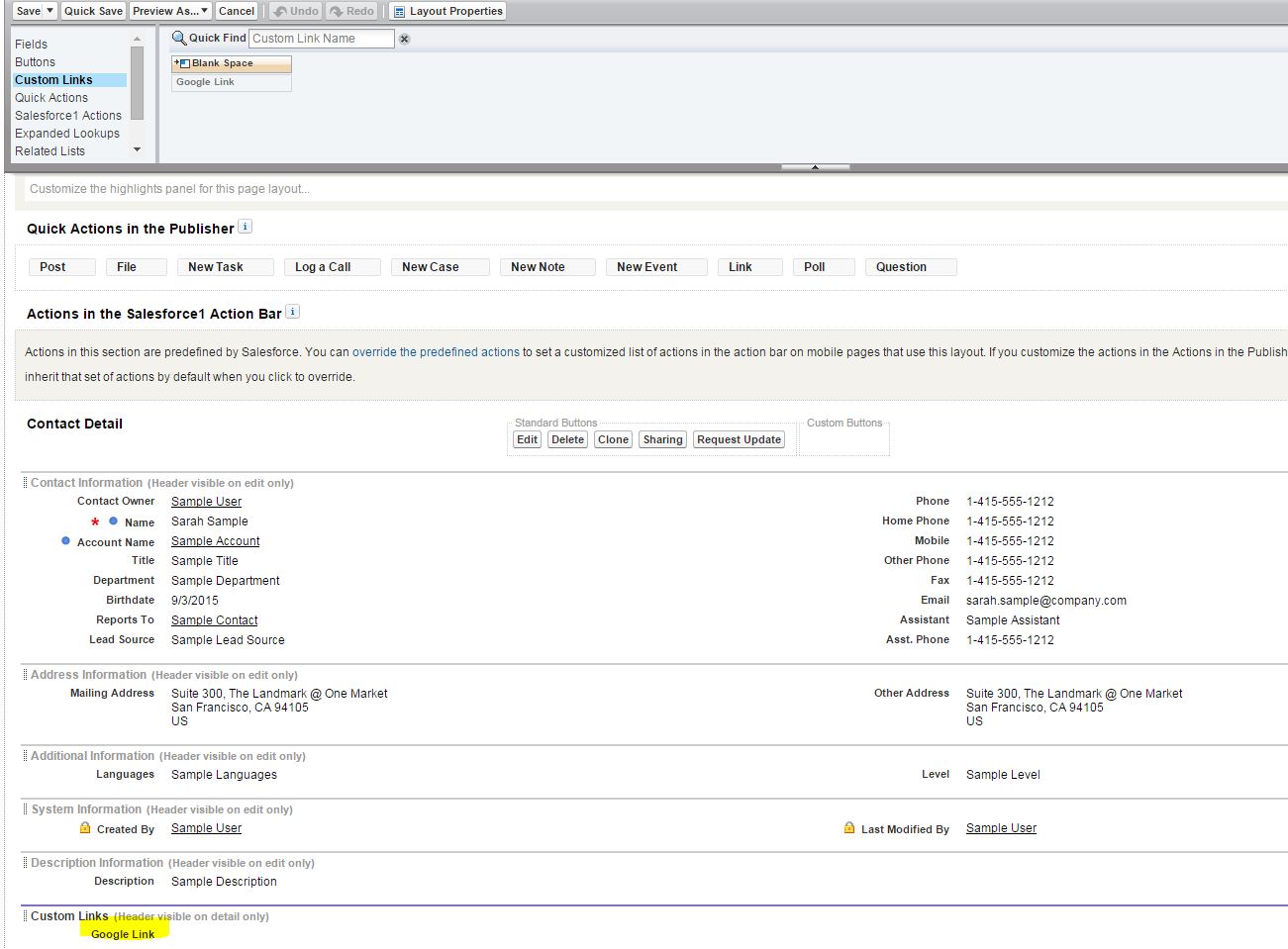The width and height of the screenshot is (1288, 949).
Task: Open the Preview As dropdown
Action: (x=170, y=11)
